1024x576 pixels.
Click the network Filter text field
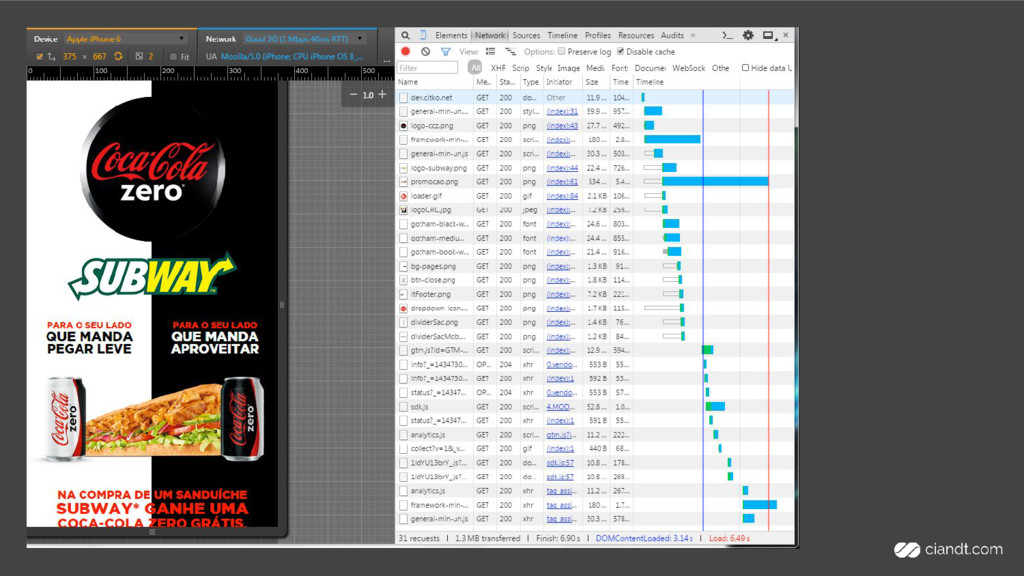coord(428,68)
